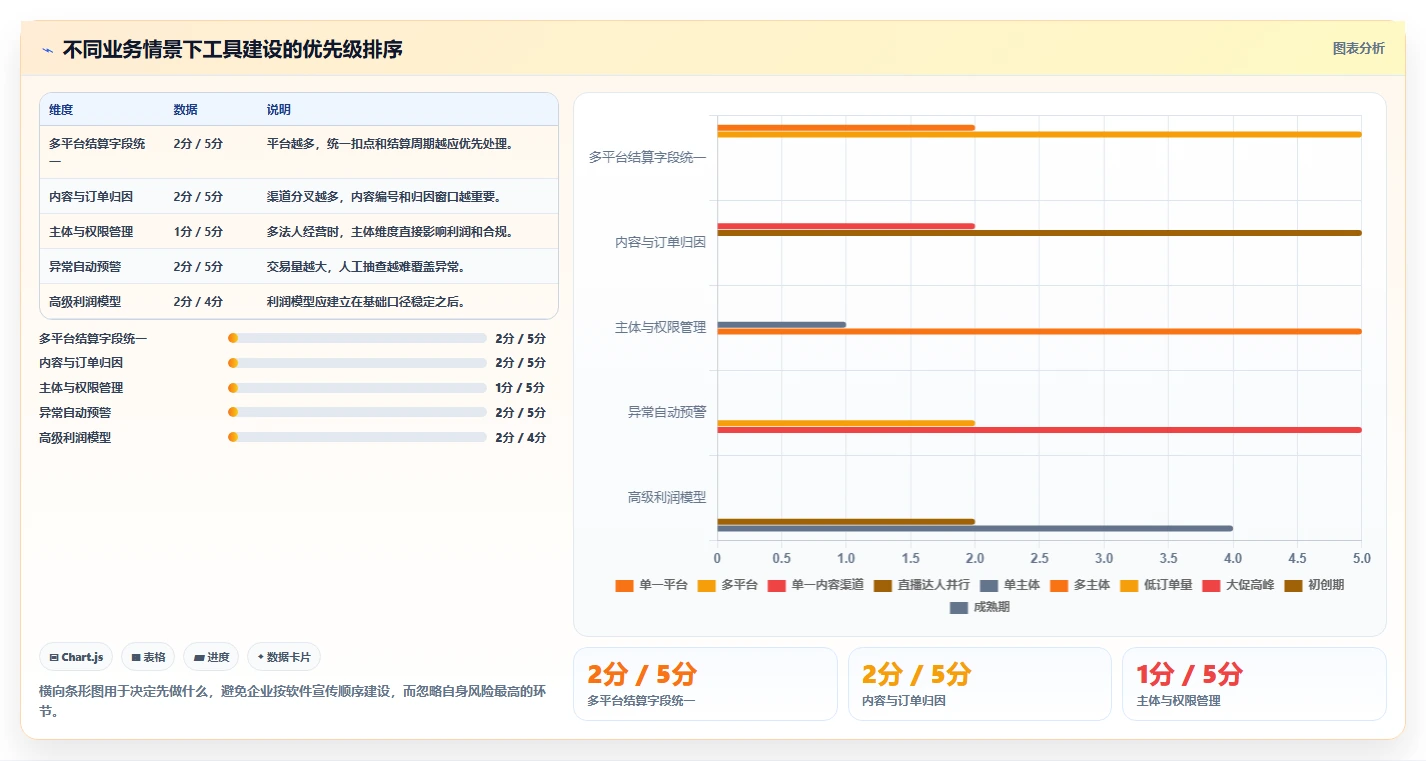Click the description 多法人经营时，主体维度直接影响利润和合规。
The height and width of the screenshot is (761, 1426).
pos(390,231)
